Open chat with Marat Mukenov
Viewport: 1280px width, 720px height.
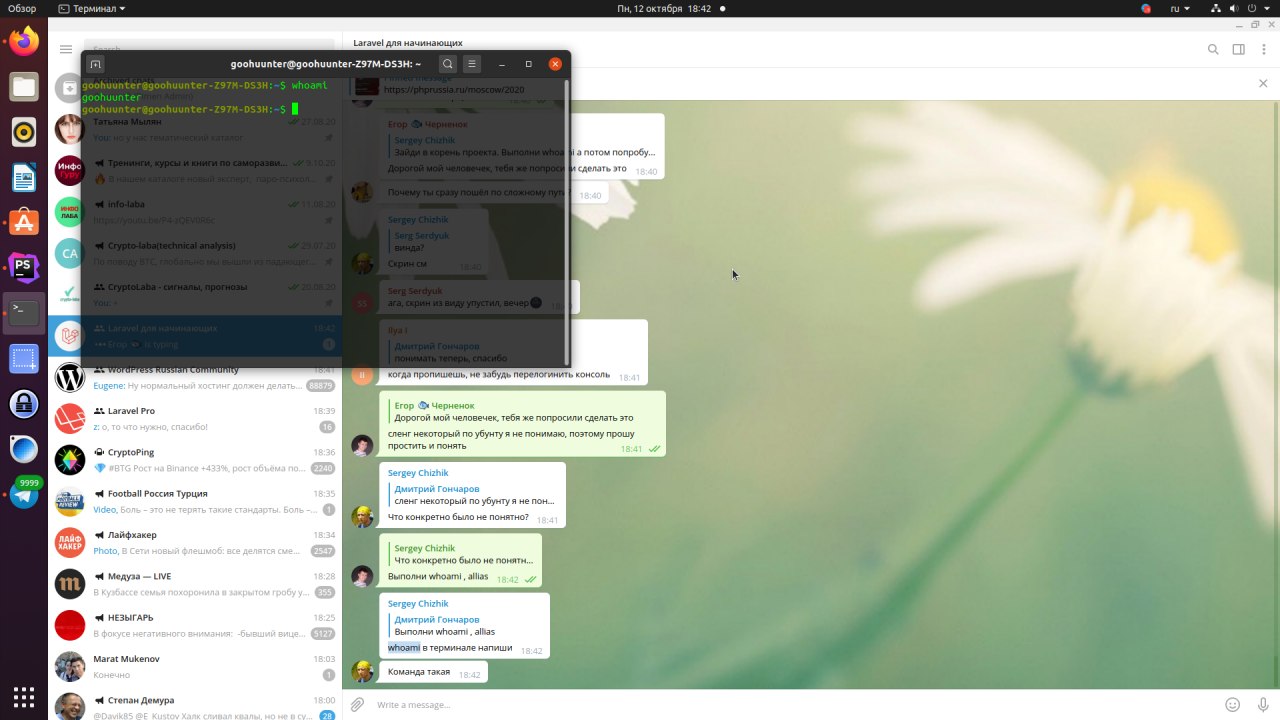pyautogui.click(x=195, y=667)
